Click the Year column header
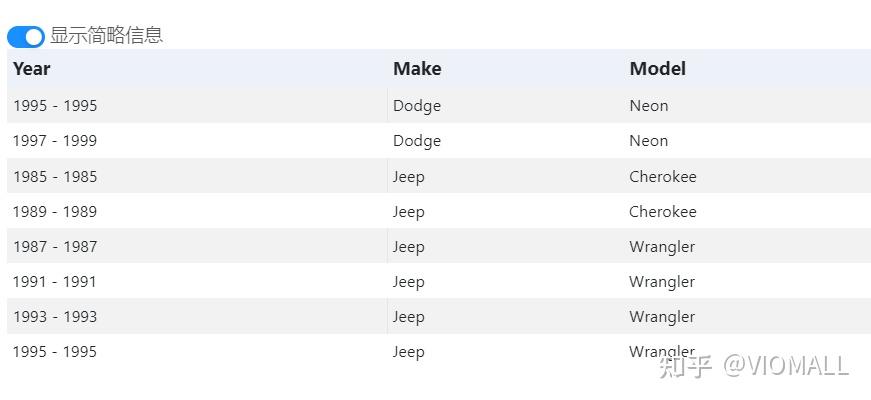 (32, 69)
